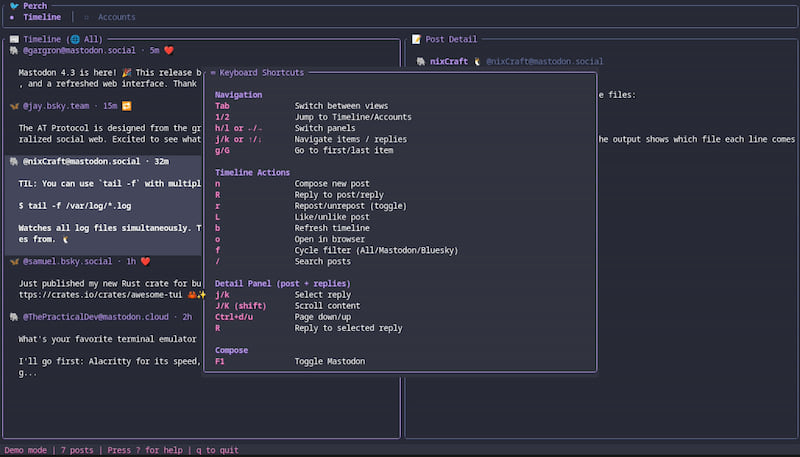Click the 'Like/unlike post' shortcut row

(x=292, y=217)
